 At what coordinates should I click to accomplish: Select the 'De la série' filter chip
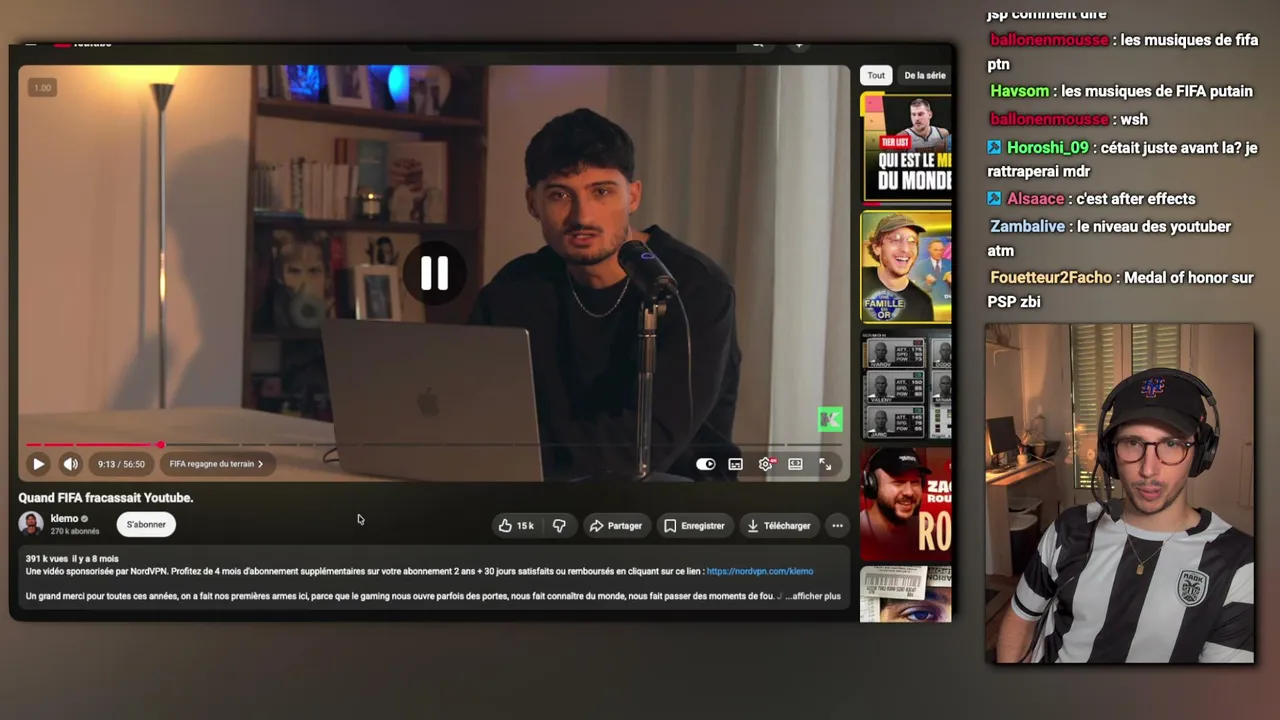tap(924, 75)
